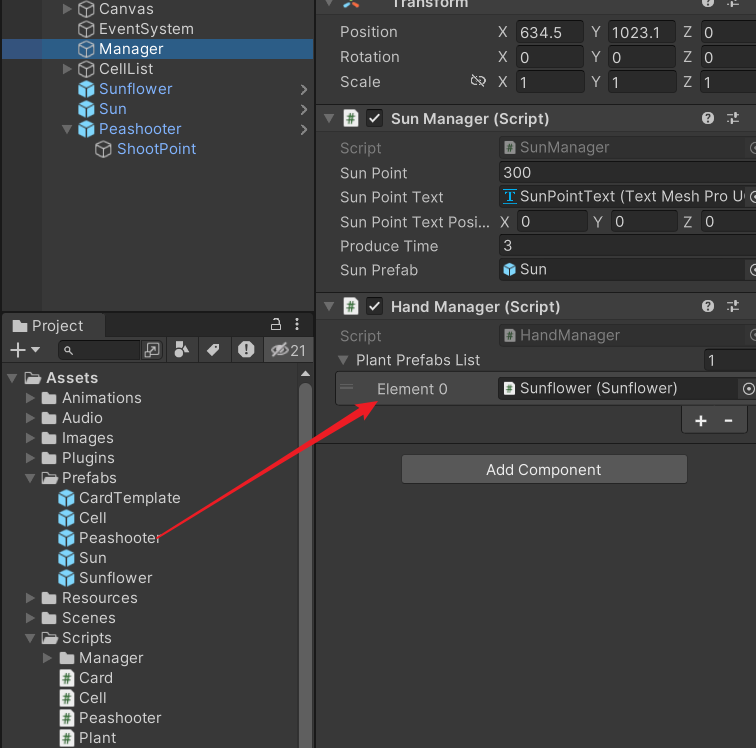Screen dimensions: 756x748
Task: Click the Search by Import Log Type icon
Action: pos(246,350)
